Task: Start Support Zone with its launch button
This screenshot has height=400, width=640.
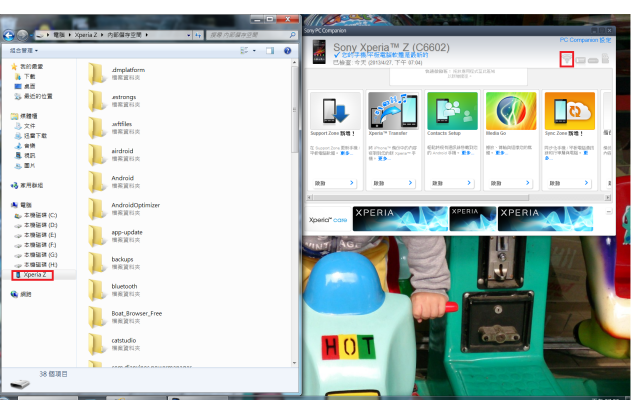Action: click(334, 183)
